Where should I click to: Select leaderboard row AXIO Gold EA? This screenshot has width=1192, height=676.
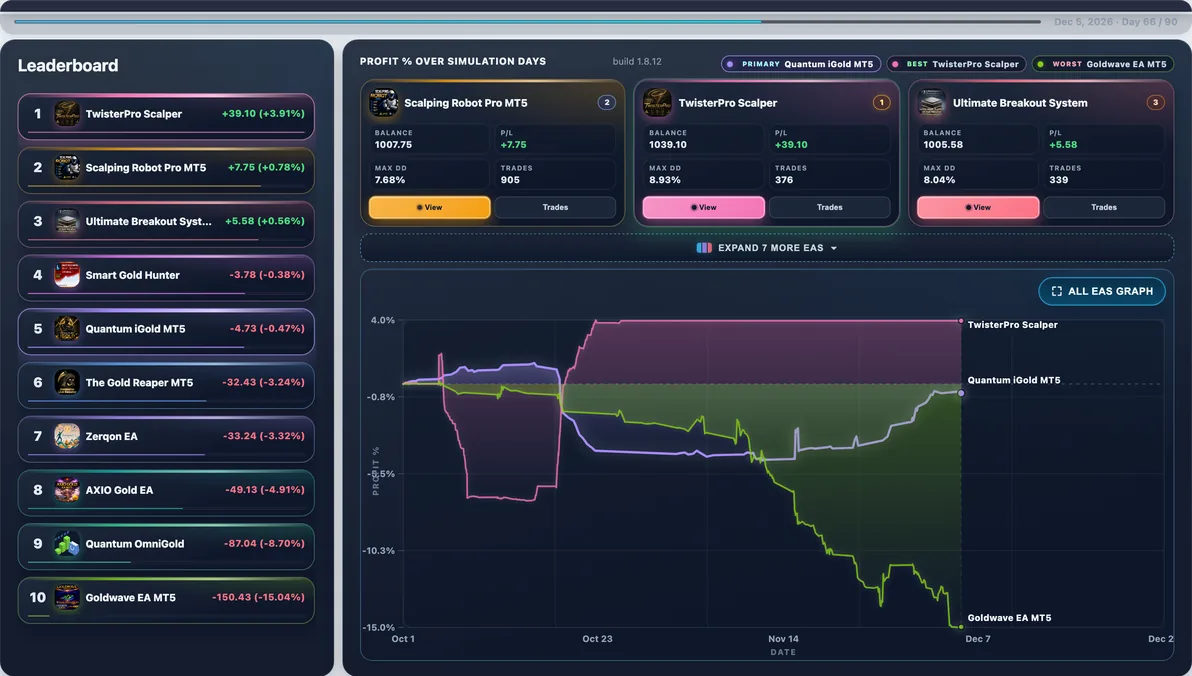coord(166,493)
